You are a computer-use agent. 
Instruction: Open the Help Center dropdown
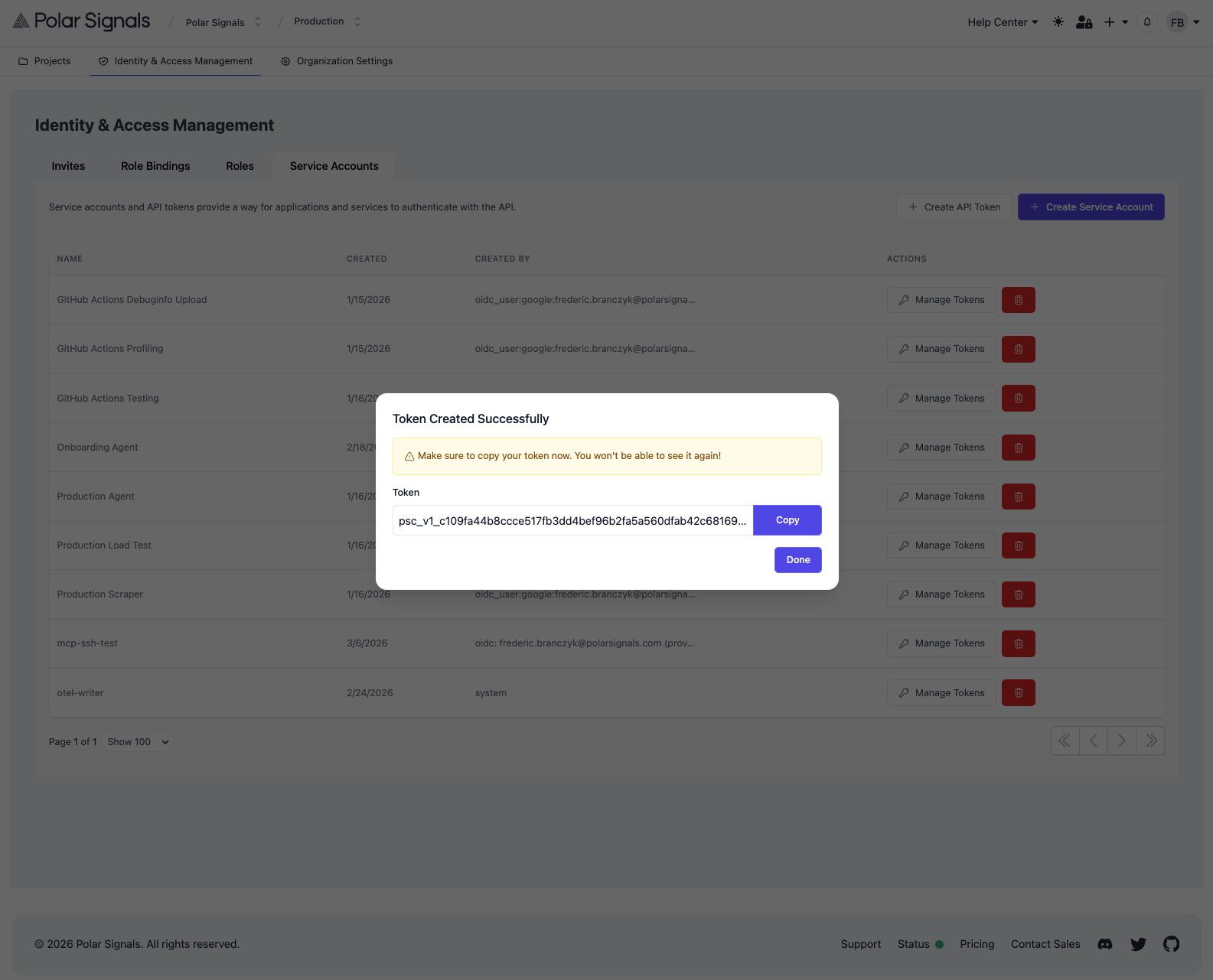1003,22
